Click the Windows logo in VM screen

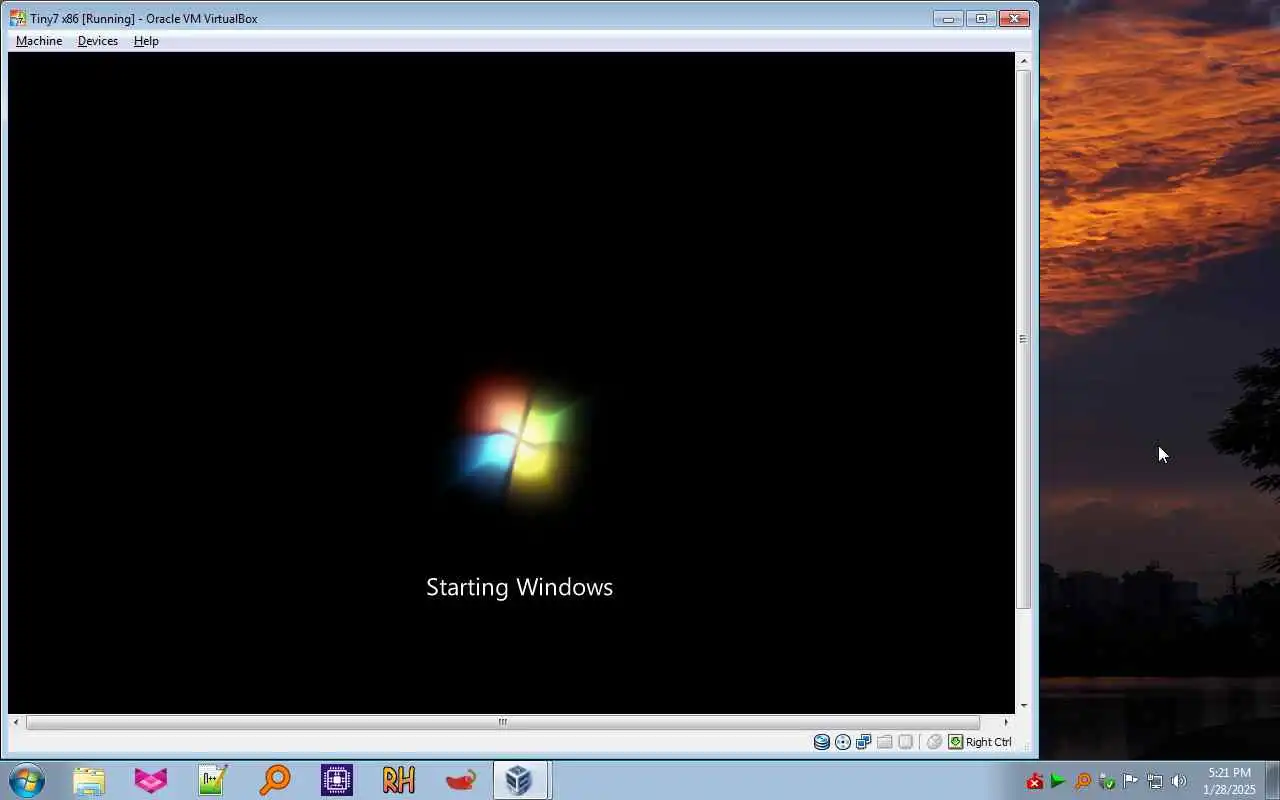coord(518,438)
